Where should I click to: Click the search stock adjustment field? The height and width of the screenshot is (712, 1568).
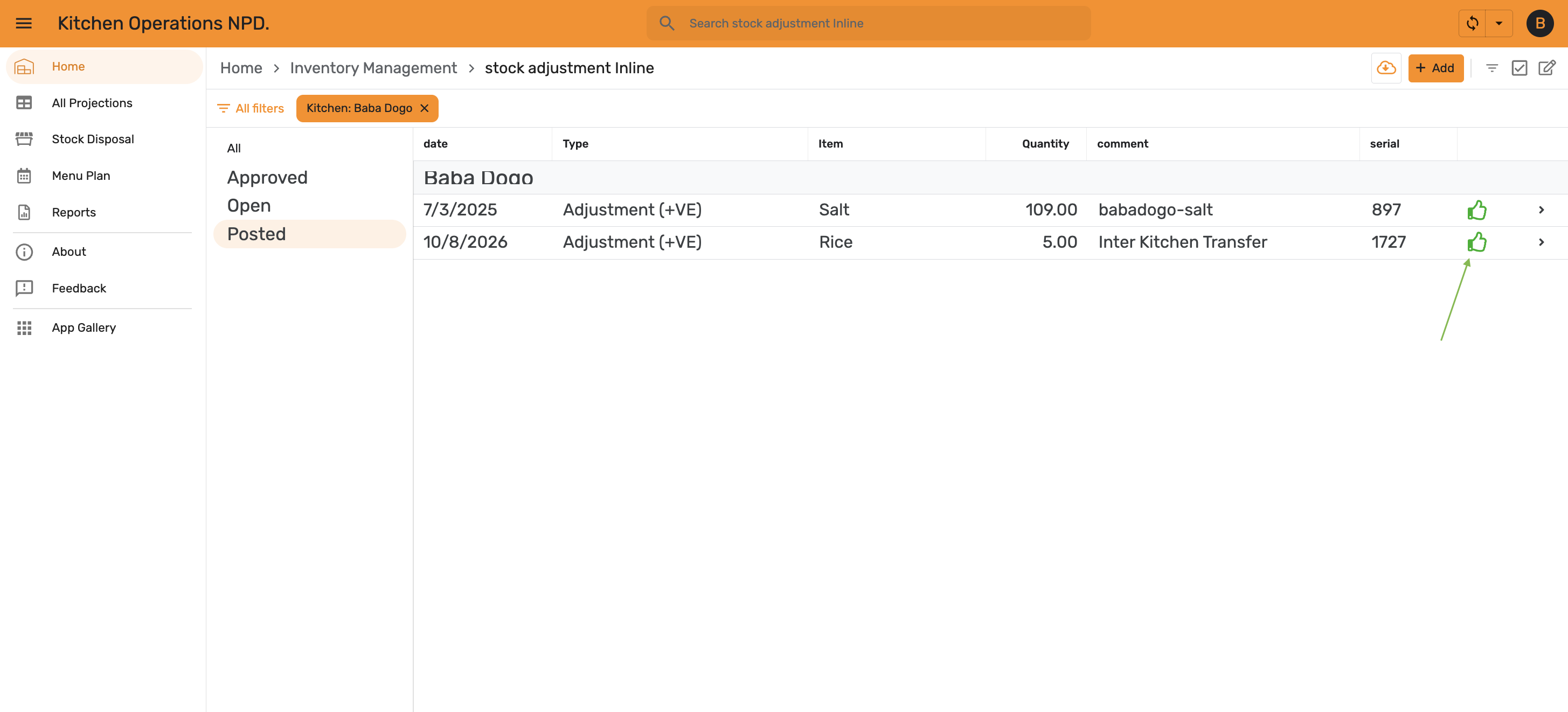point(868,23)
